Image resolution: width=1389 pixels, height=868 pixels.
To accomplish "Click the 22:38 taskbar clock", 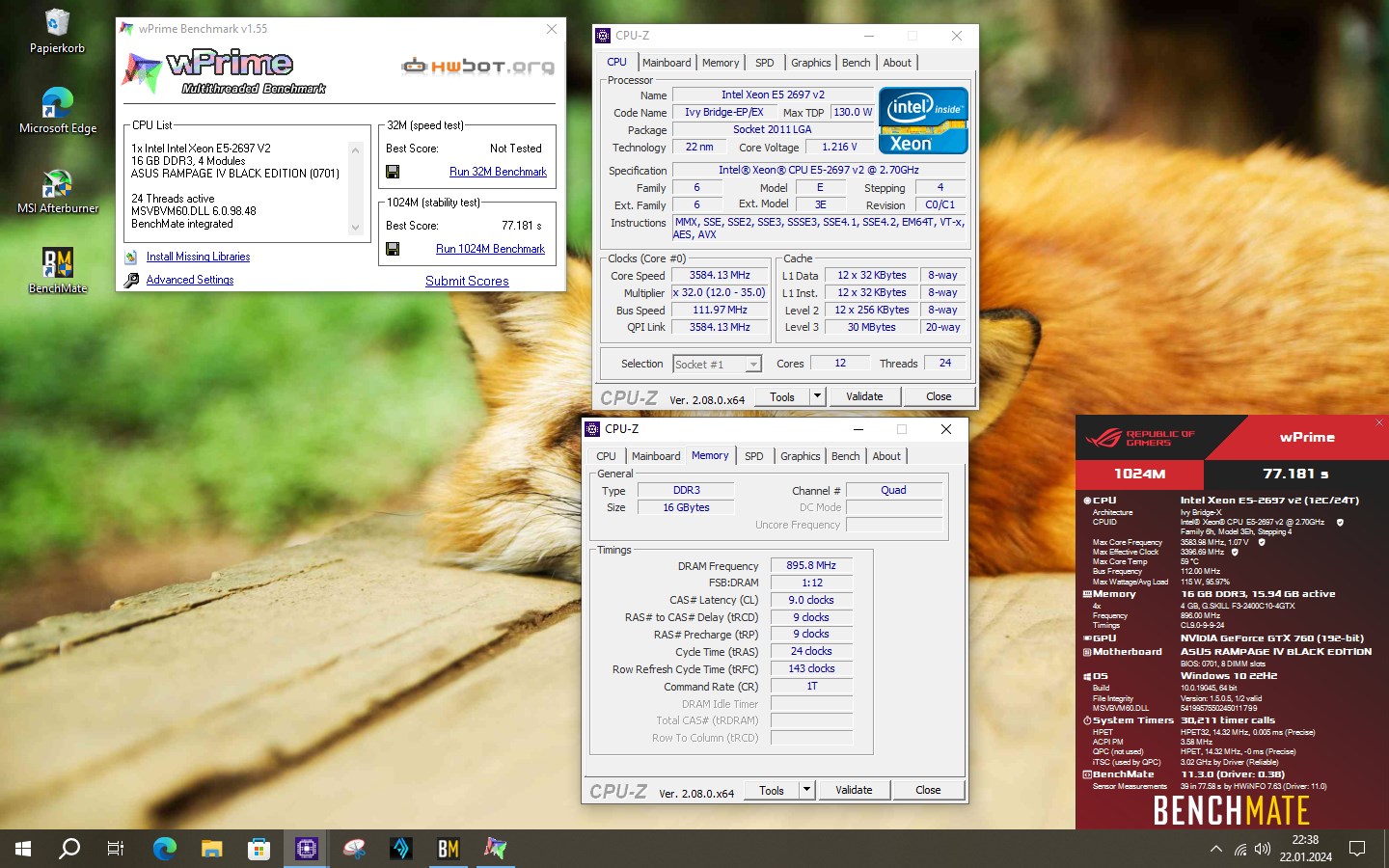I will [x=1305, y=840].
